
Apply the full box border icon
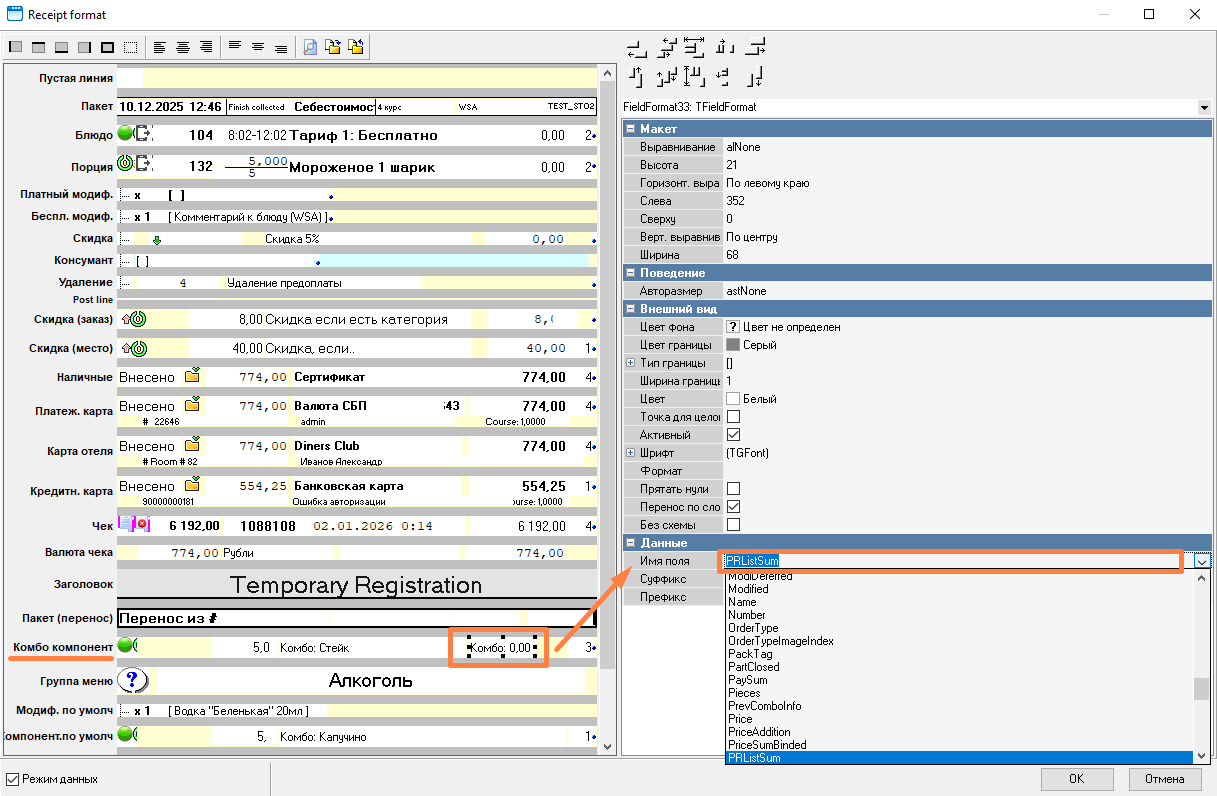click(107, 47)
